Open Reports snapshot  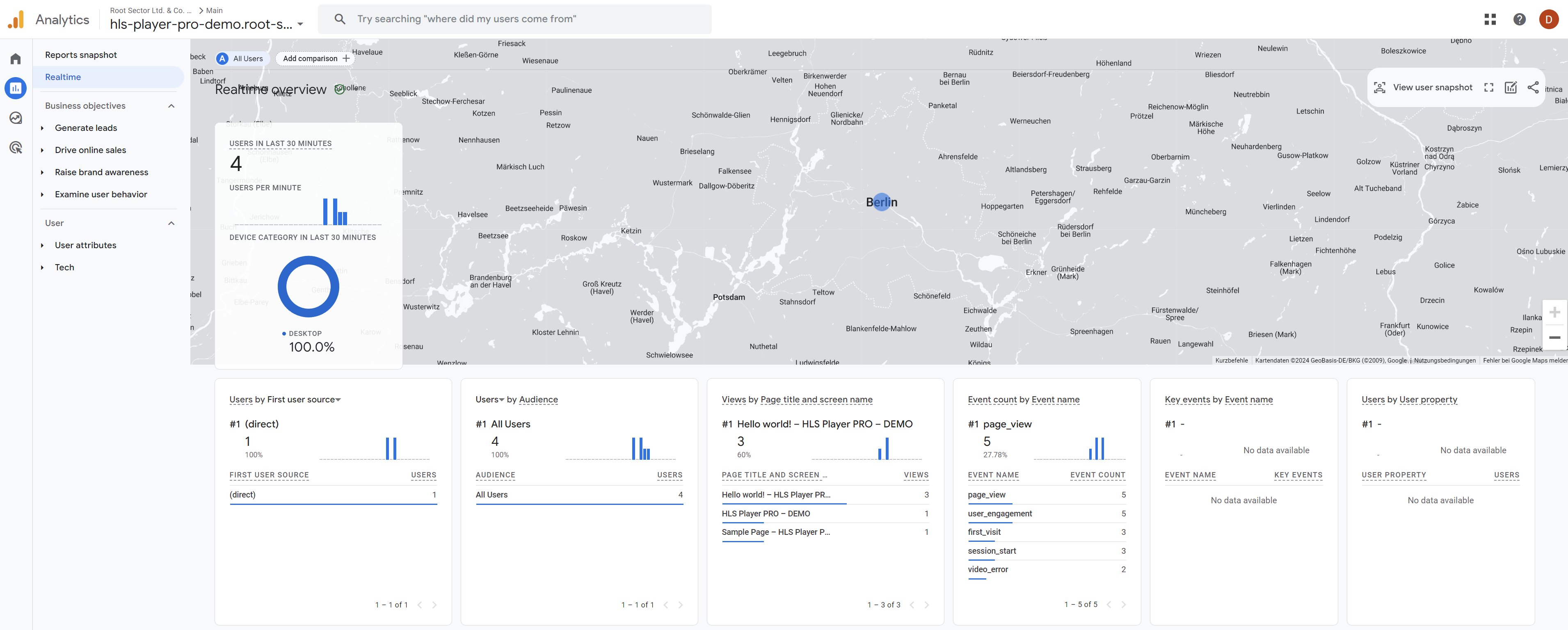coord(81,55)
